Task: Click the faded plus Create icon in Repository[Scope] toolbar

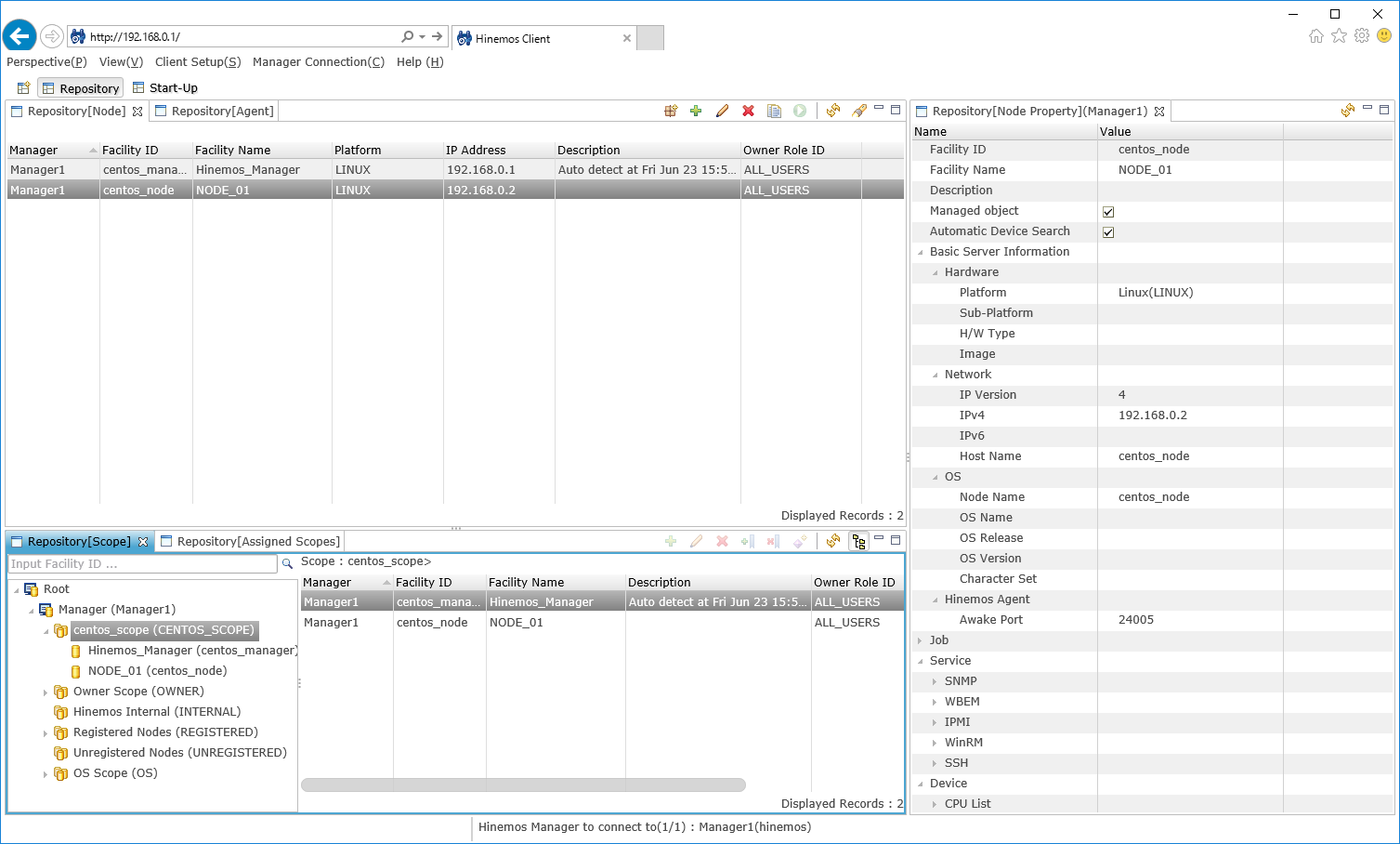Action: click(671, 541)
